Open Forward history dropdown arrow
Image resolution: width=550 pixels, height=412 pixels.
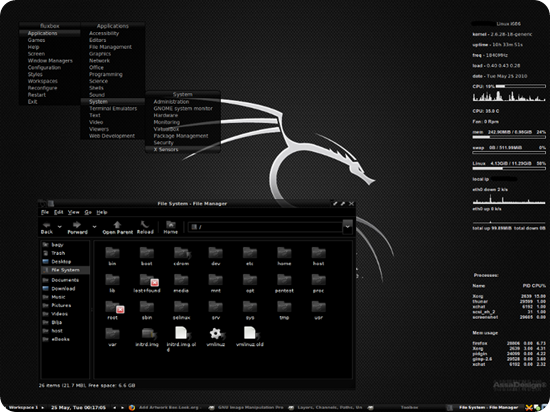point(94,227)
